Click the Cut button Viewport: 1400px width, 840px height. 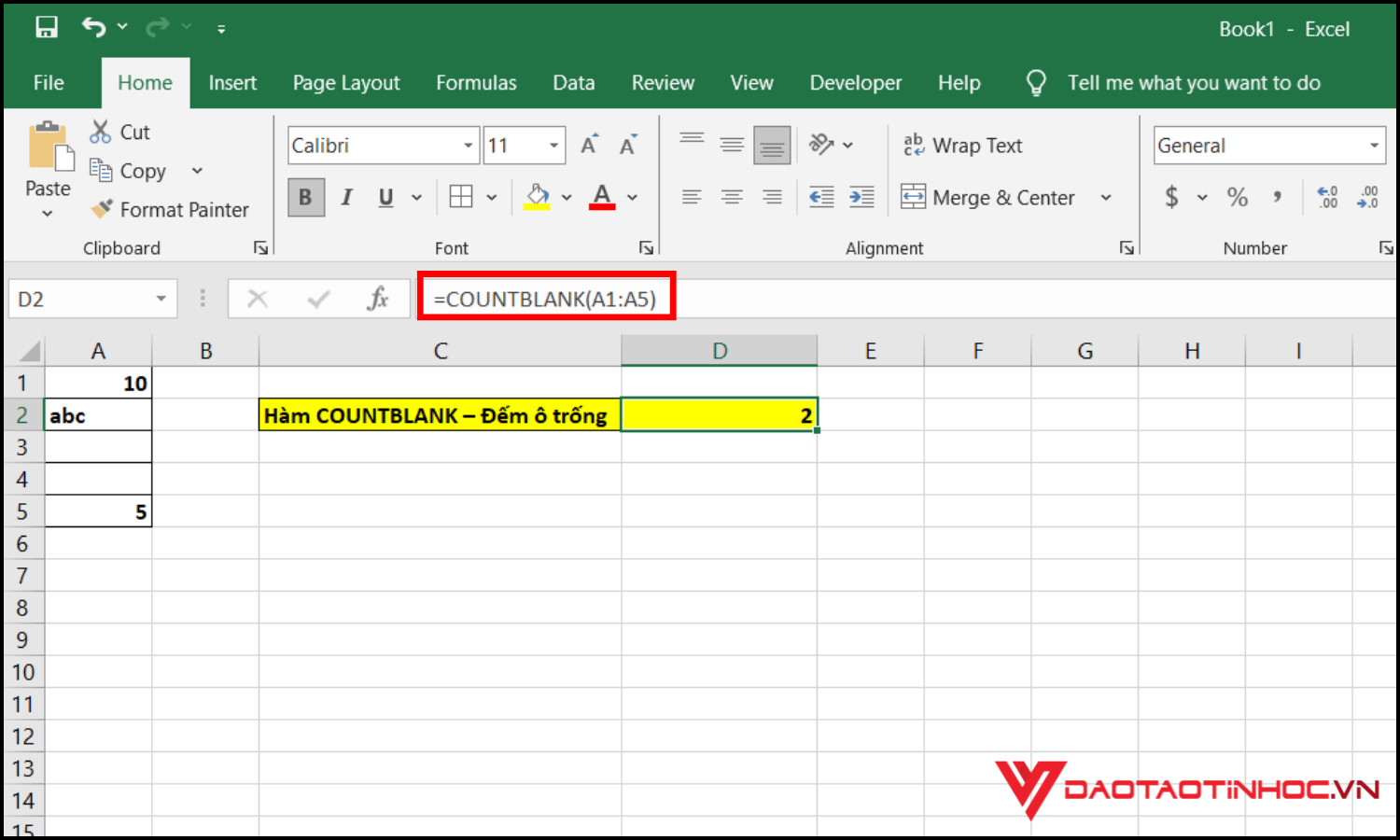(119, 133)
